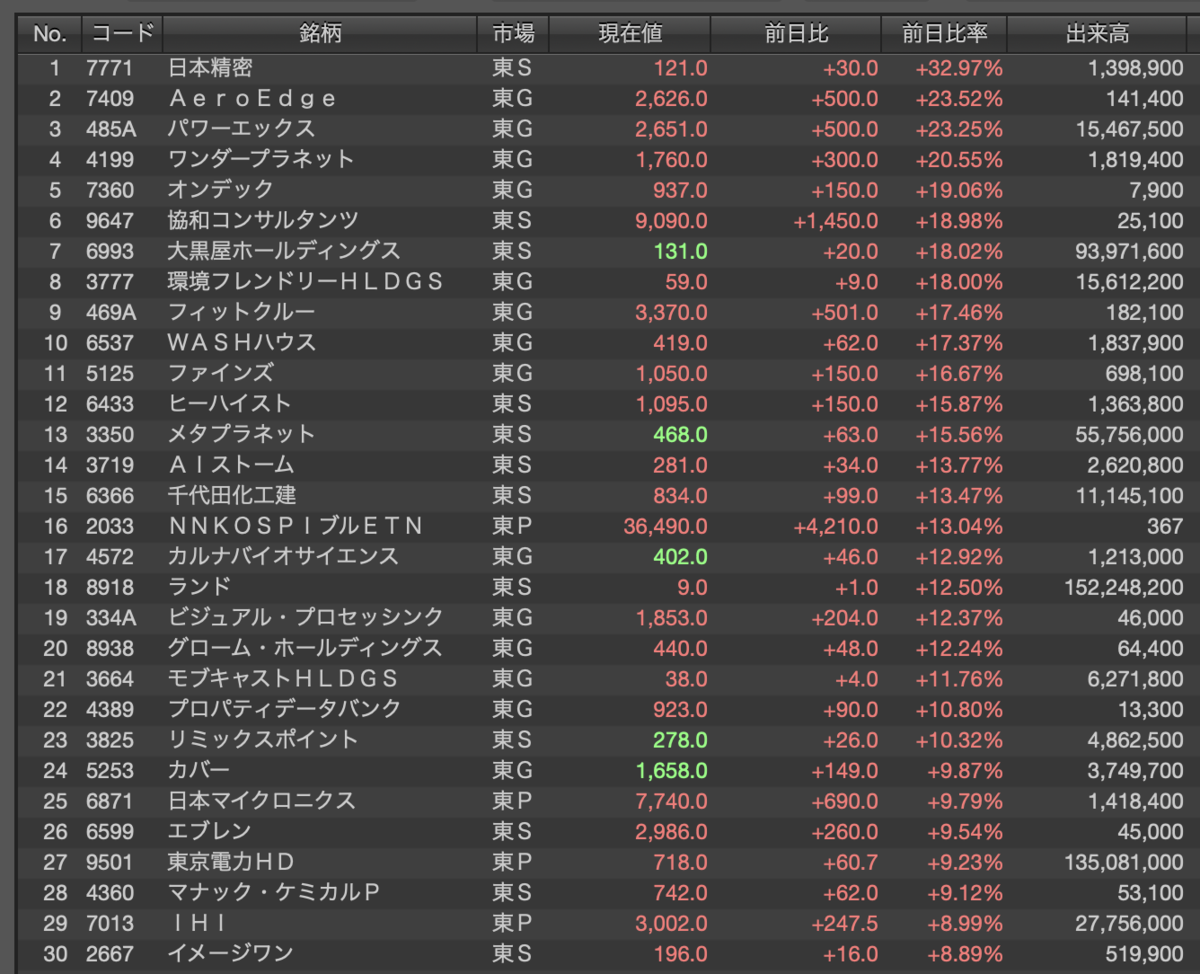
Task: Click the green price 468.0
Action: [x=681, y=434]
